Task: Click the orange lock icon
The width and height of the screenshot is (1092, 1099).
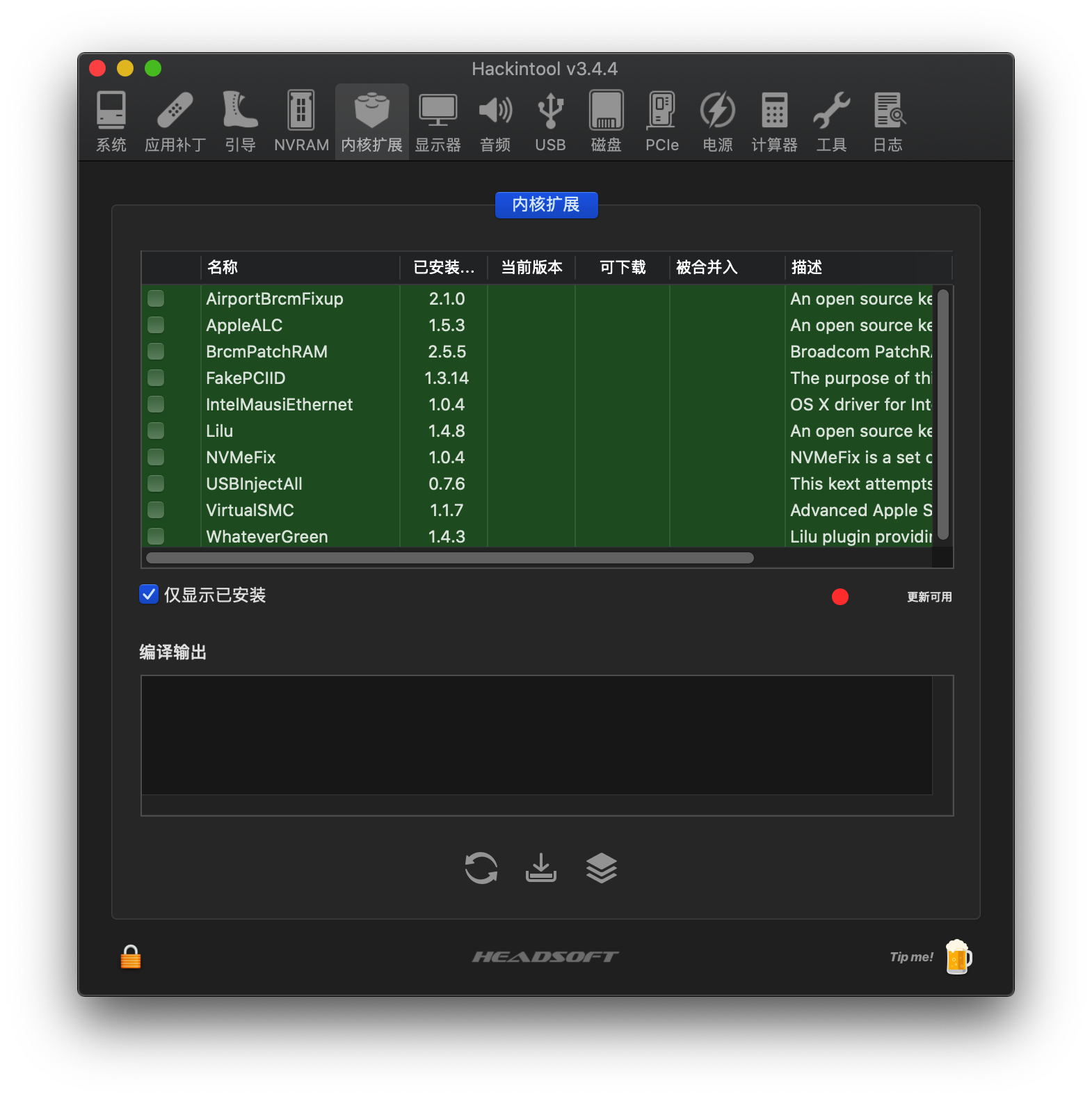Action: pos(131,957)
